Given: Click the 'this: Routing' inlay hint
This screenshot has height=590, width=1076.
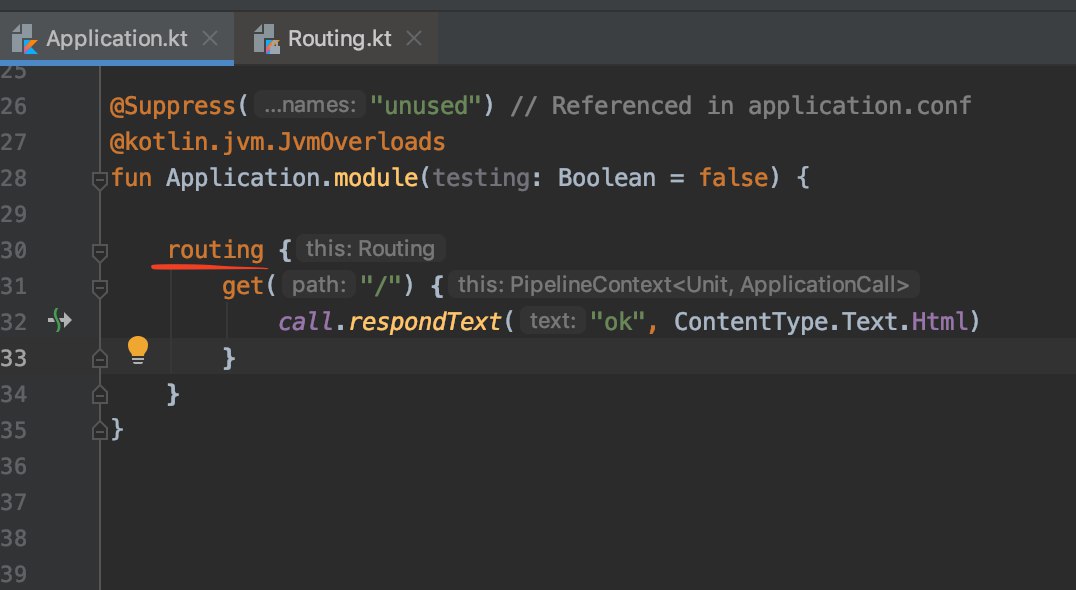Looking at the screenshot, I should [x=371, y=248].
